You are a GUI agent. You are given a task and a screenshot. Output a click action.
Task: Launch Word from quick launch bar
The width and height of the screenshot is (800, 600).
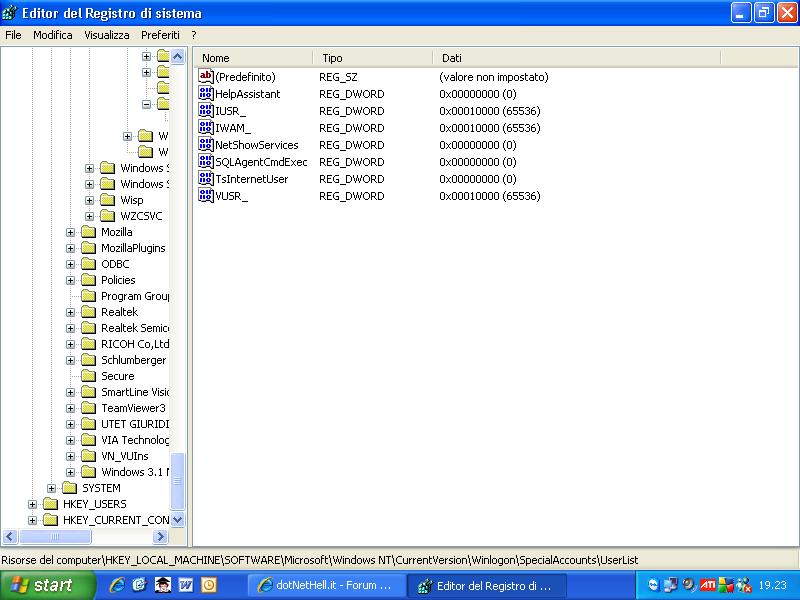click(186, 585)
